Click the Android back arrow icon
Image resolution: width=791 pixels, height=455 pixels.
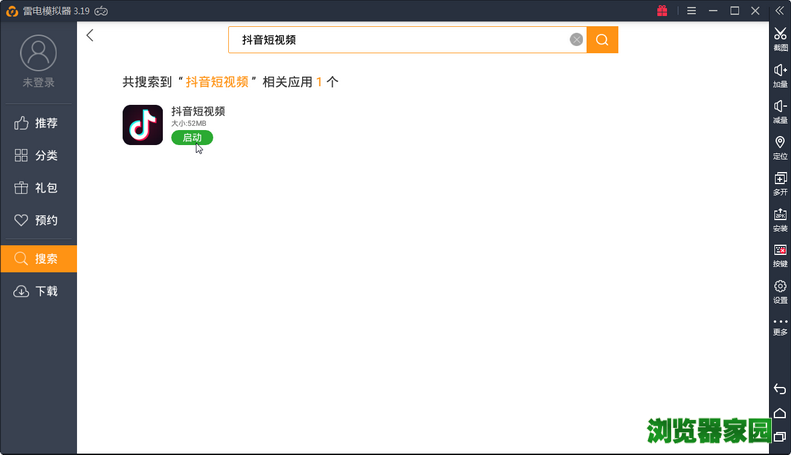pos(780,388)
